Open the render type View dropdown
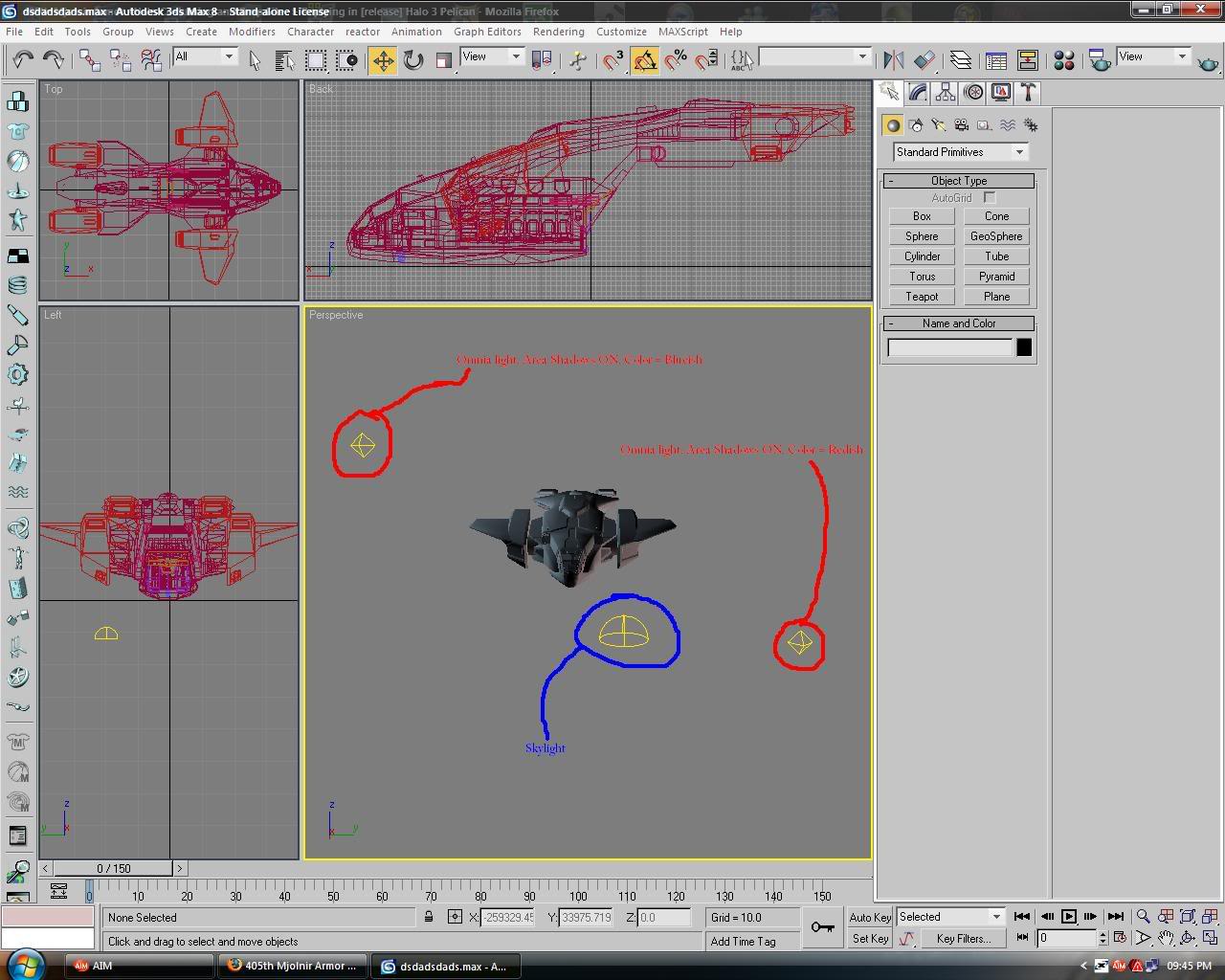This screenshot has width=1225, height=980. pyautogui.click(x=1152, y=56)
